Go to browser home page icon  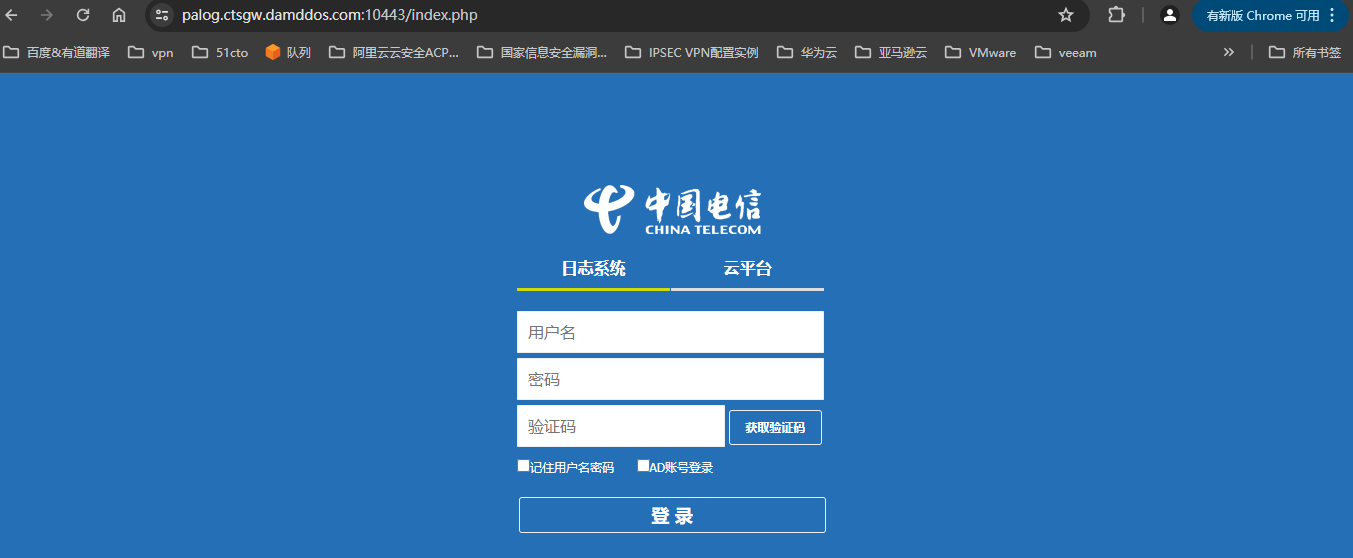point(119,15)
